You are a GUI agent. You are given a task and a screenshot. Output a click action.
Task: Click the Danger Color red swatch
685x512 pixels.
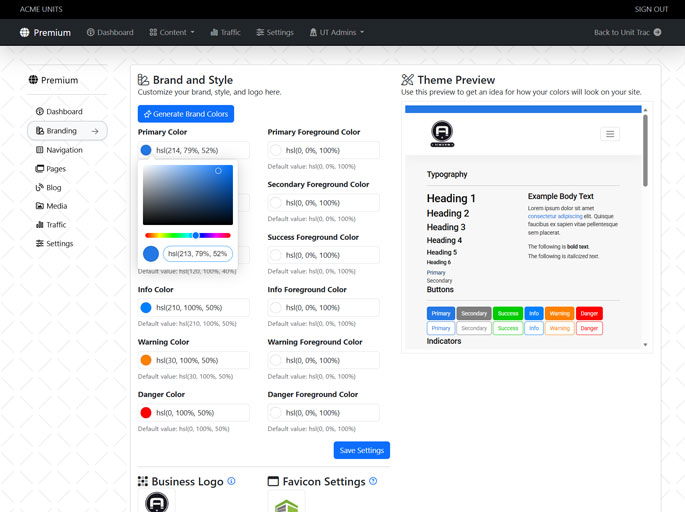(x=146, y=413)
